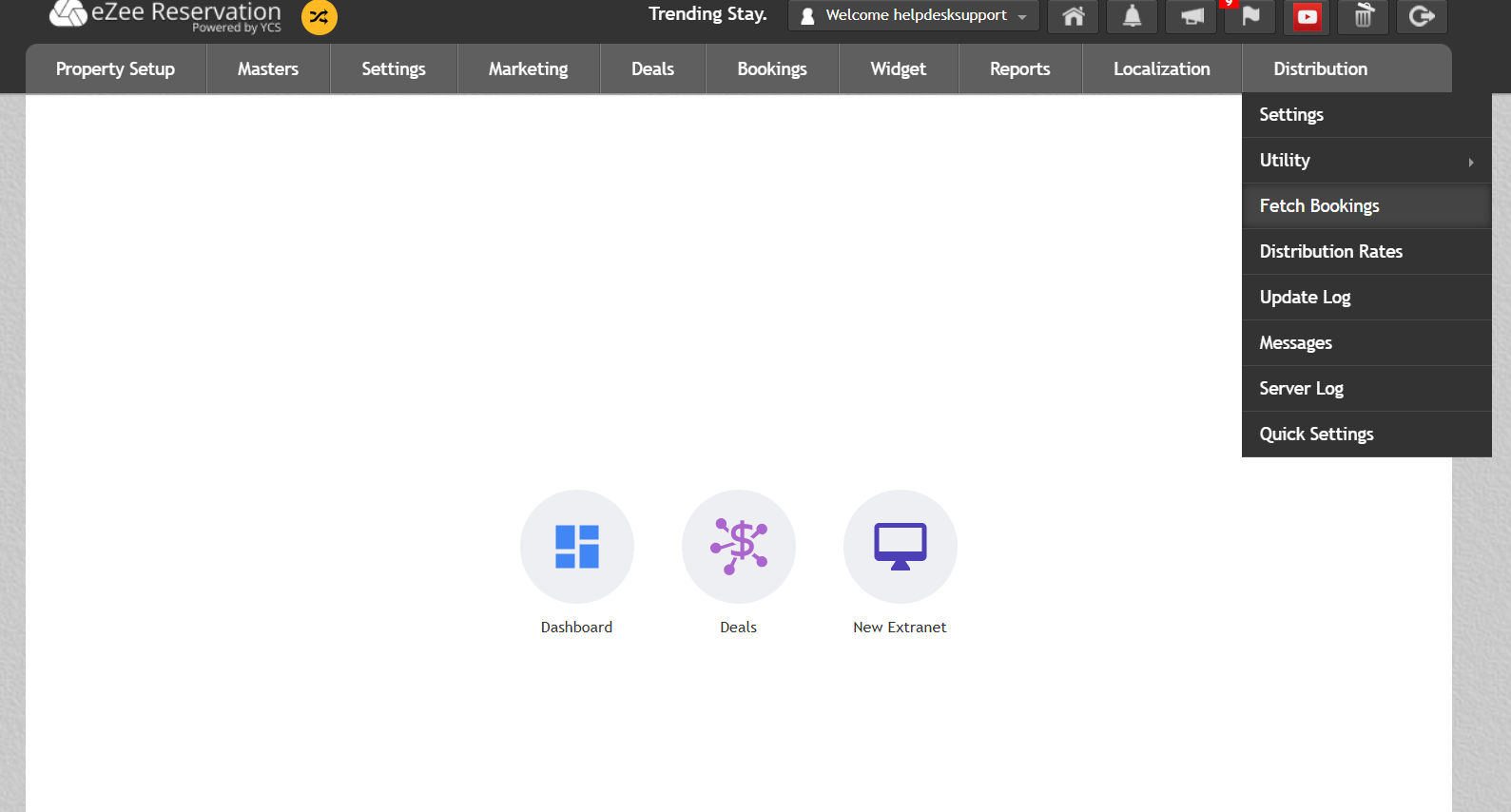Select Settings in the Distribution dropdown

(1366, 115)
